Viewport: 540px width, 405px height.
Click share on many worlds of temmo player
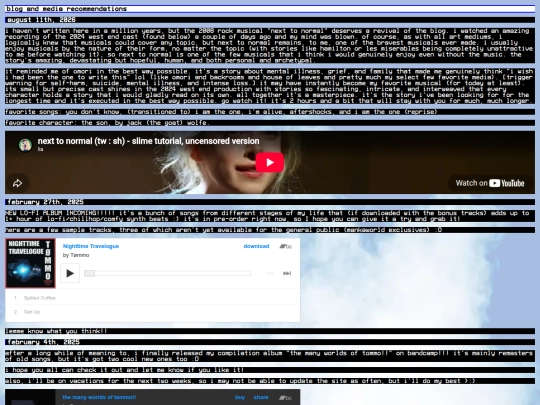pos(261,397)
